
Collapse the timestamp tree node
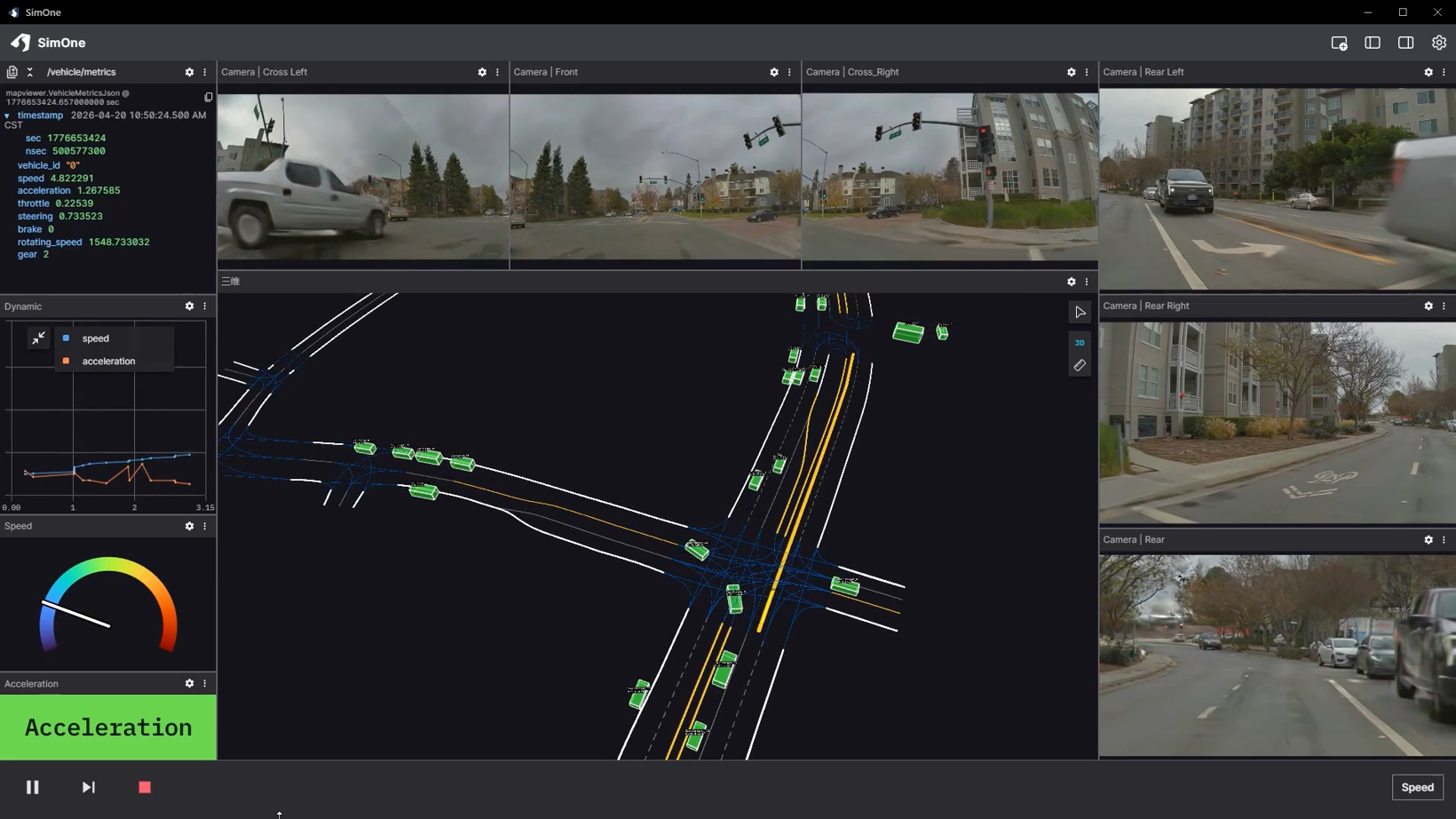8,115
